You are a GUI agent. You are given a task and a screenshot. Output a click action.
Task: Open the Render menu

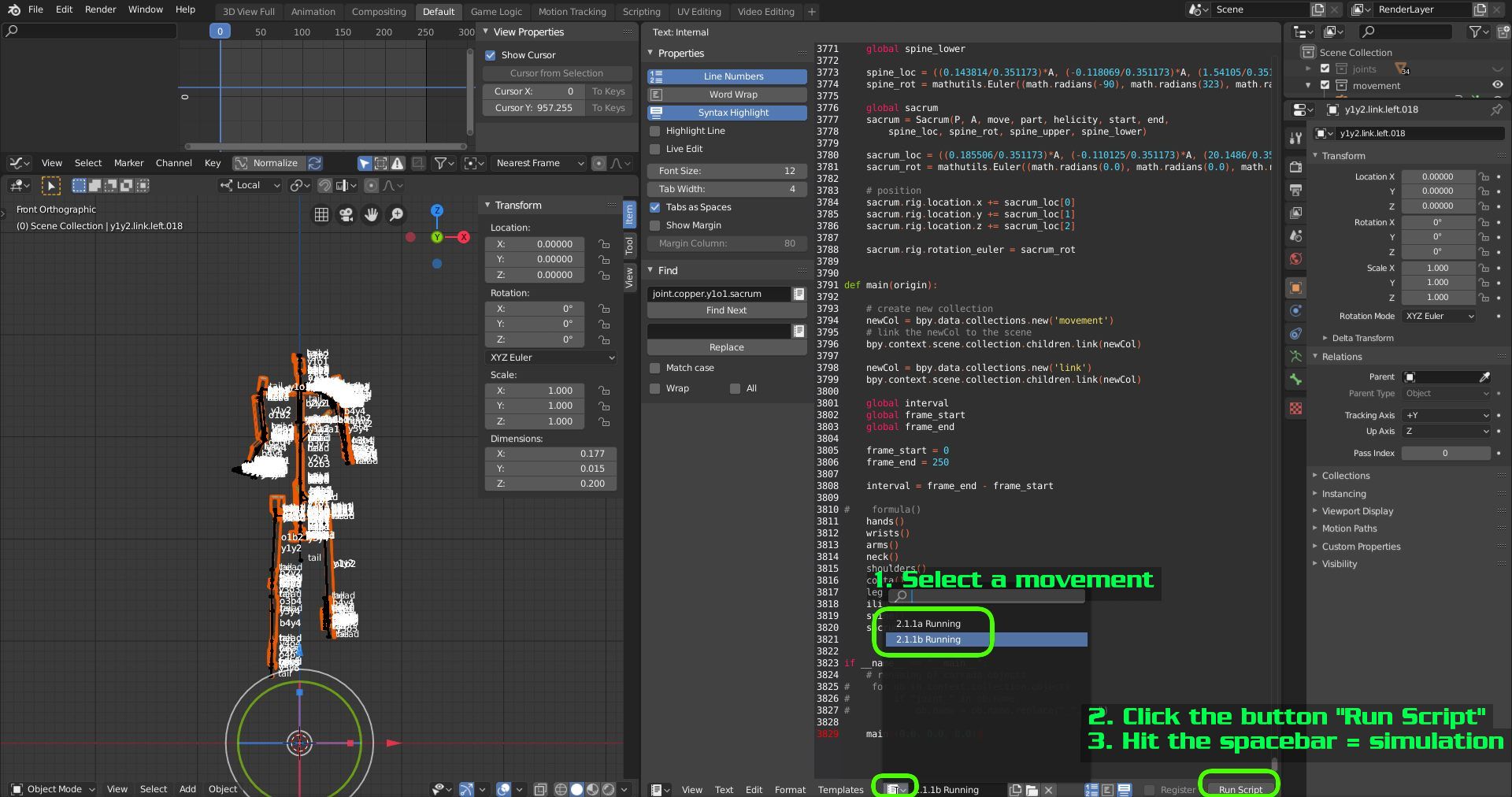(100, 9)
